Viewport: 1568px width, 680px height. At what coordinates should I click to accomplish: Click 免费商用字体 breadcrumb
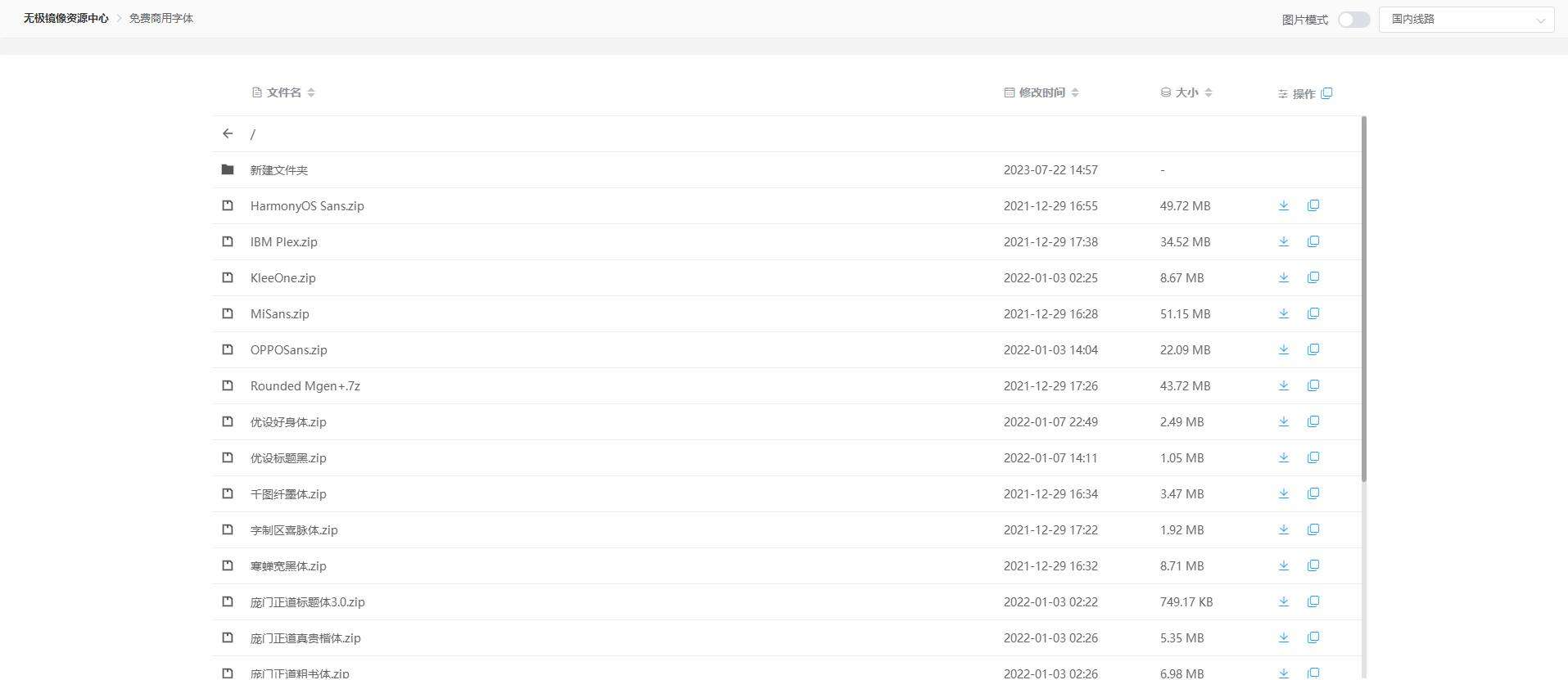161,18
